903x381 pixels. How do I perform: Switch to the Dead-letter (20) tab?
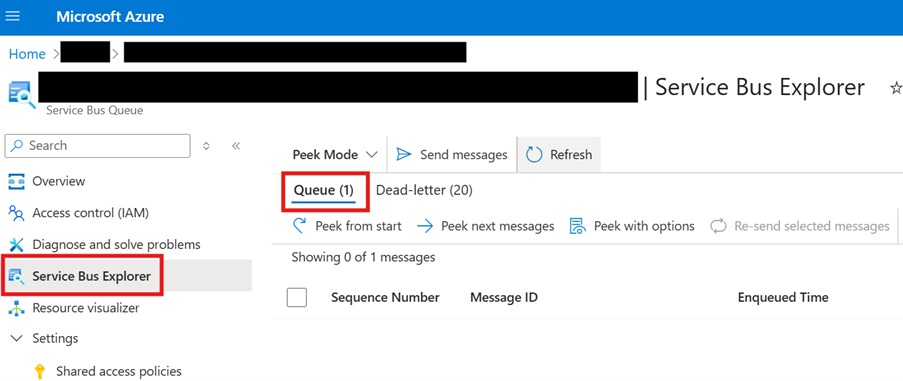[x=424, y=190]
